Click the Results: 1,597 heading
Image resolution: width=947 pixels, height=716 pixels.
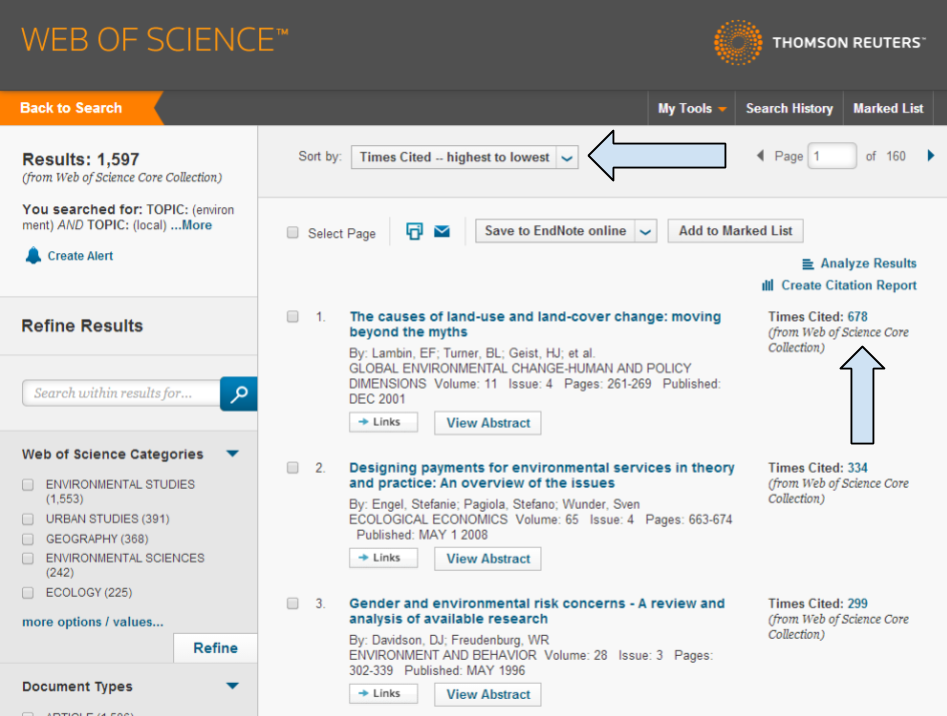[x=81, y=159]
